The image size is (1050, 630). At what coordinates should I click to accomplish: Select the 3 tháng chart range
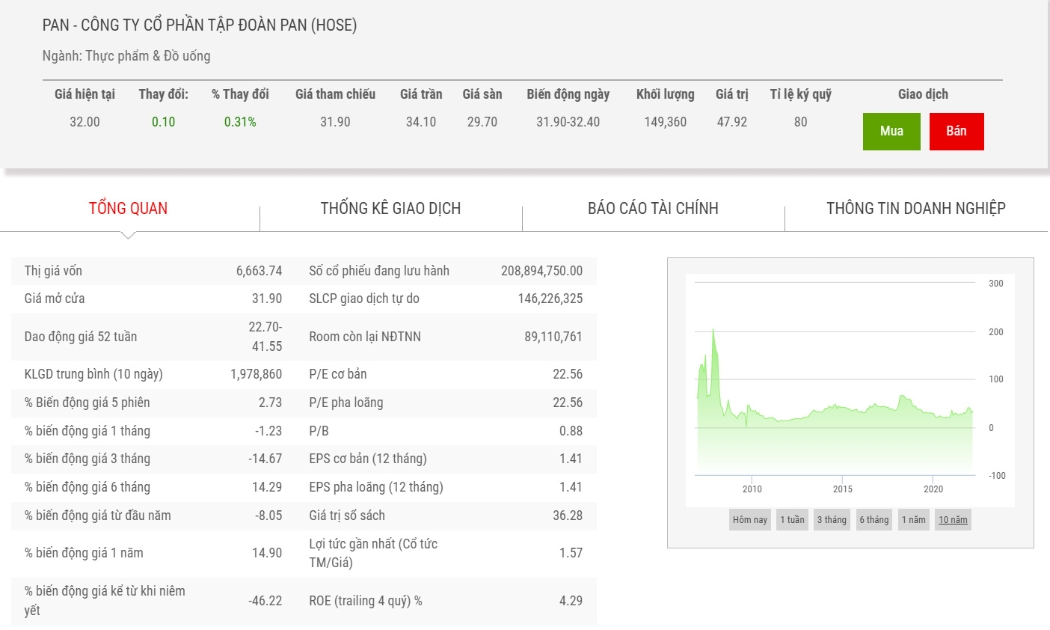832,520
